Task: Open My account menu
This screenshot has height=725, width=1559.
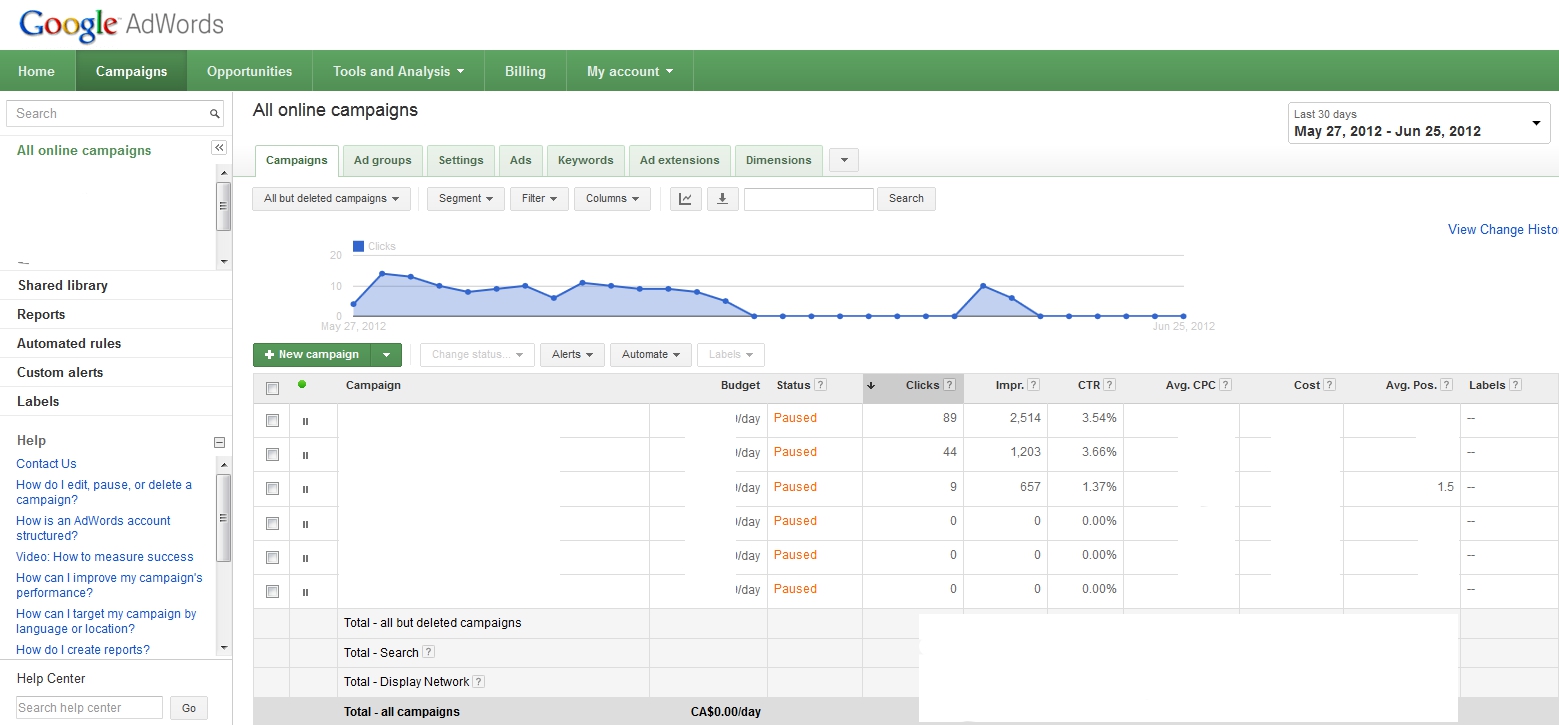Action: 629,71
